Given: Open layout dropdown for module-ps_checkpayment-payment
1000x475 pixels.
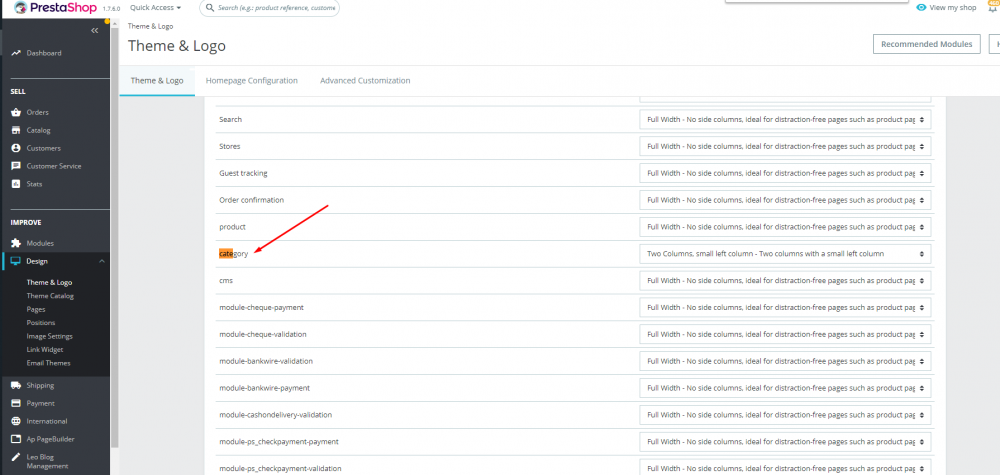Looking at the screenshot, I should (785, 441).
